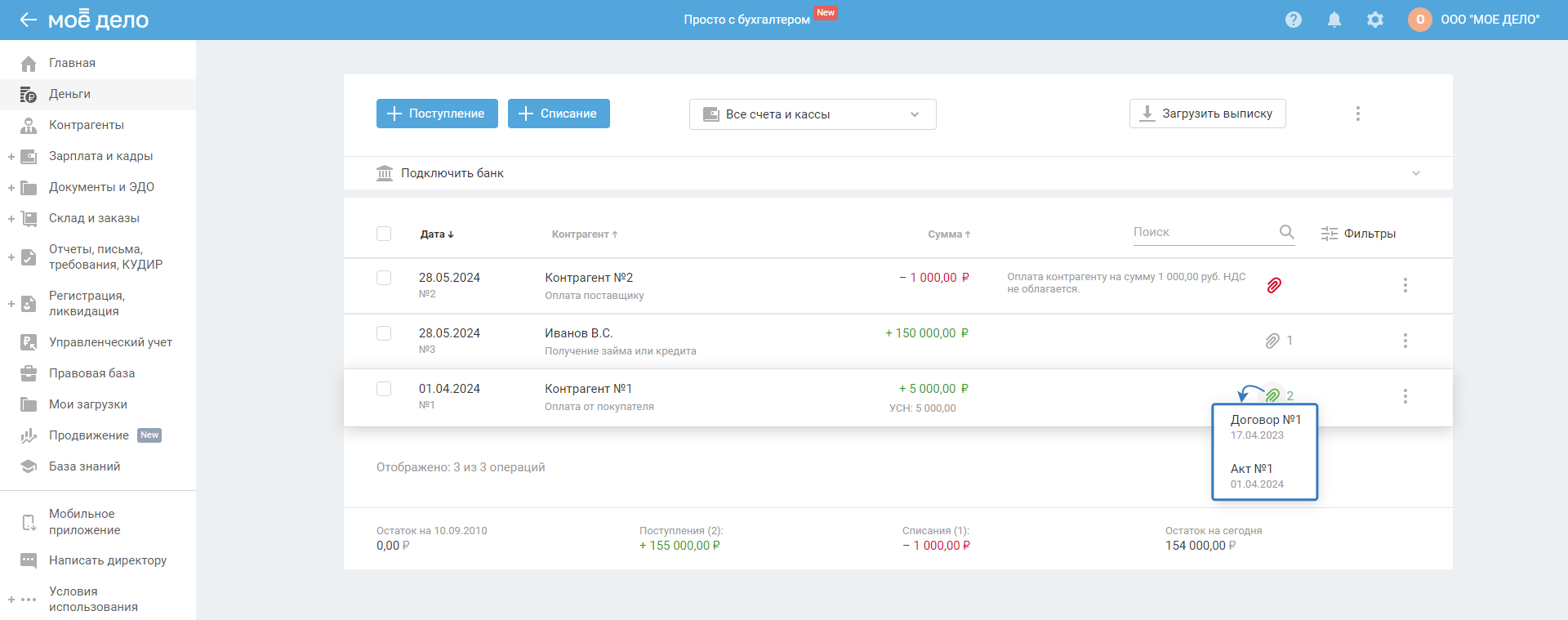Open Зарплата и кадры menu item

pos(101,156)
